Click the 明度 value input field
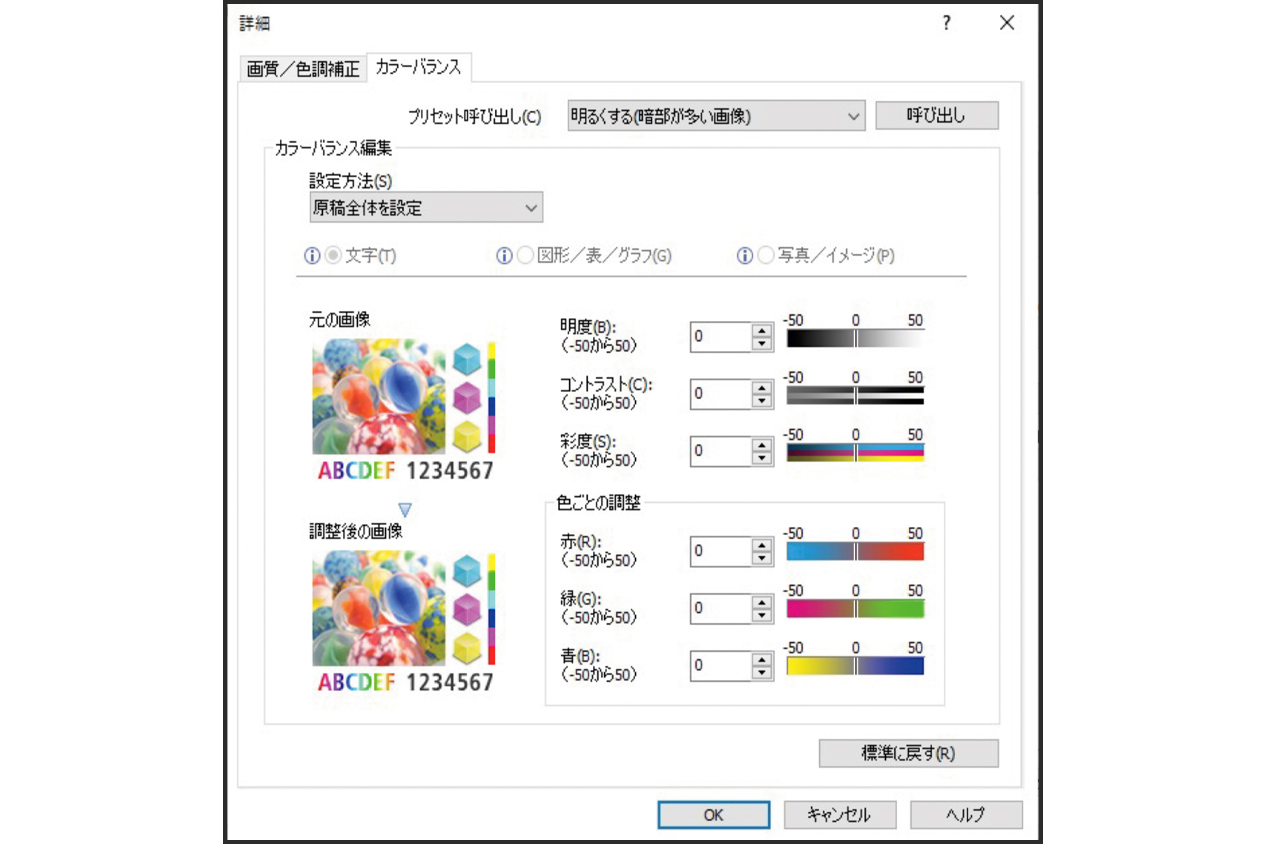Viewport: 1266px width, 844px height. [719, 337]
